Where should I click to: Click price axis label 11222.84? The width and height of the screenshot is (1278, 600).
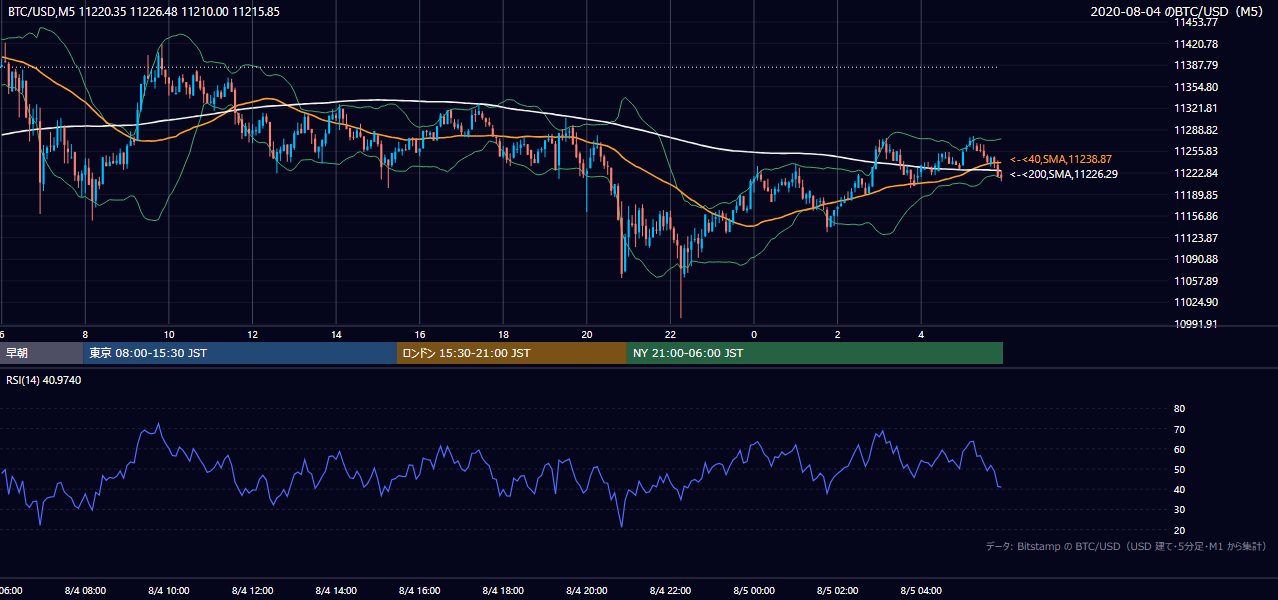click(x=1196, y=173)
